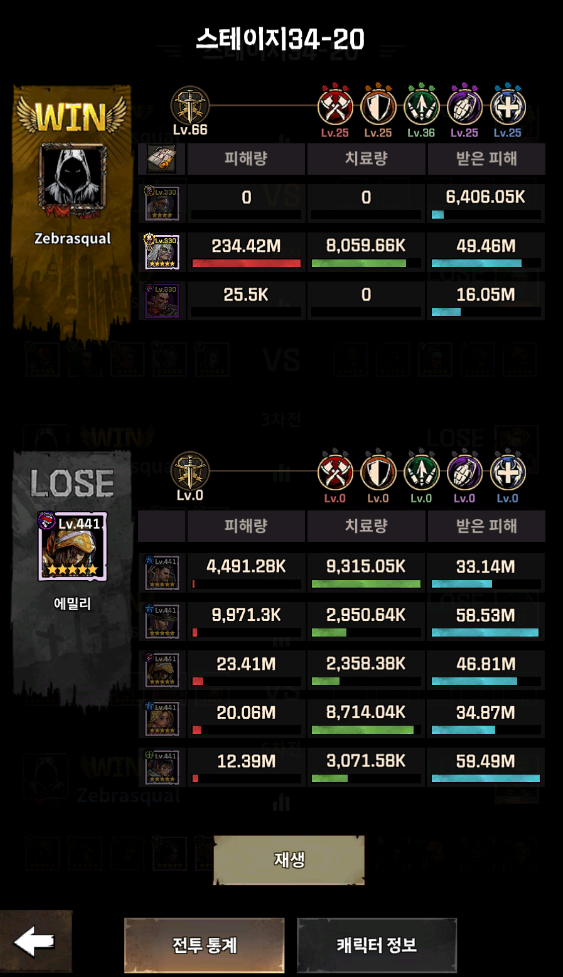The image size is (563, 977).
Task: Open the 전투 통계 tab
Action: coord(204,945)
